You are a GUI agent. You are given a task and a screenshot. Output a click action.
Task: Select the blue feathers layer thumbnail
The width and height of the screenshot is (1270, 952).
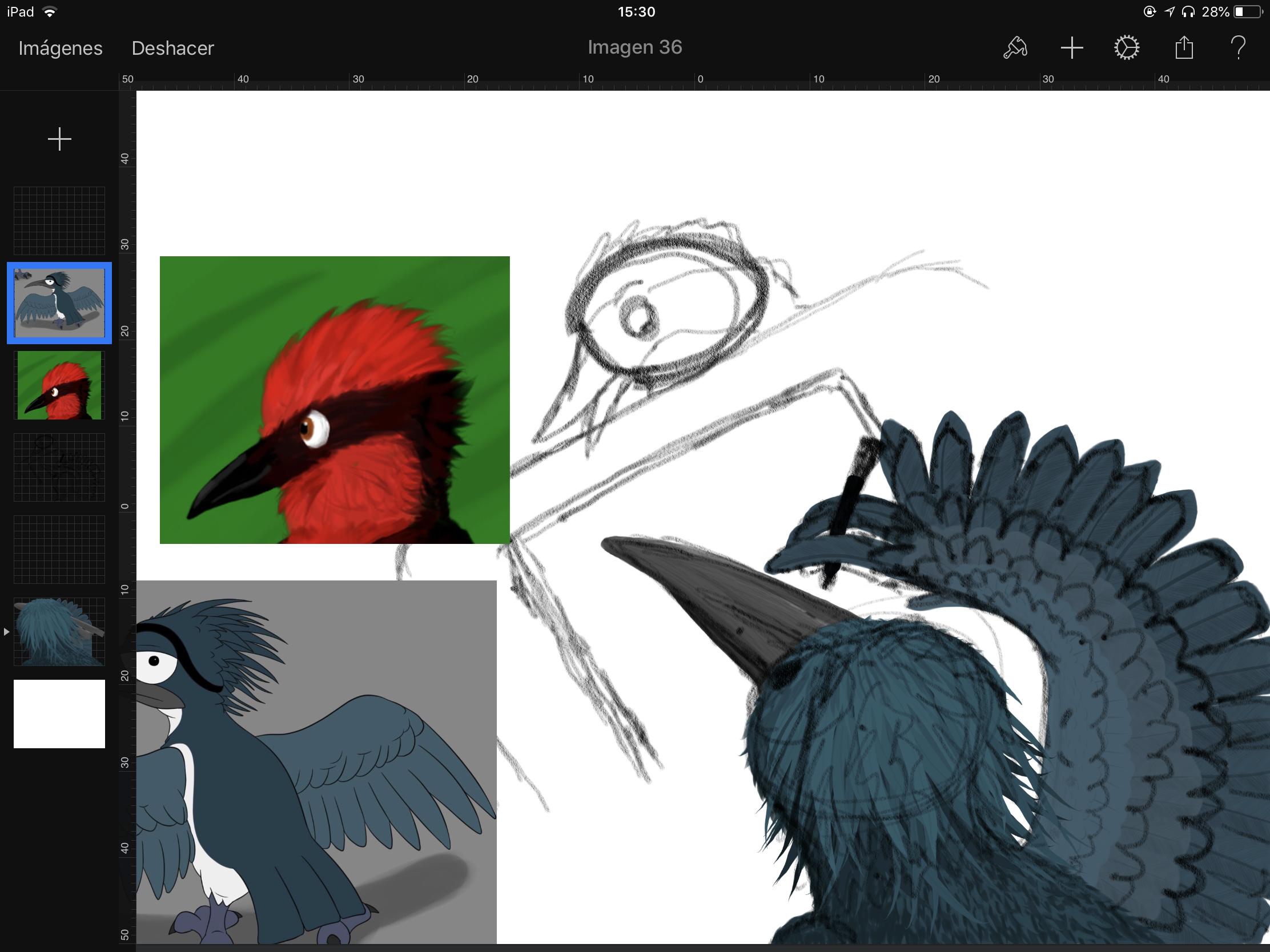pyautogui.click(x=59, y=632)
